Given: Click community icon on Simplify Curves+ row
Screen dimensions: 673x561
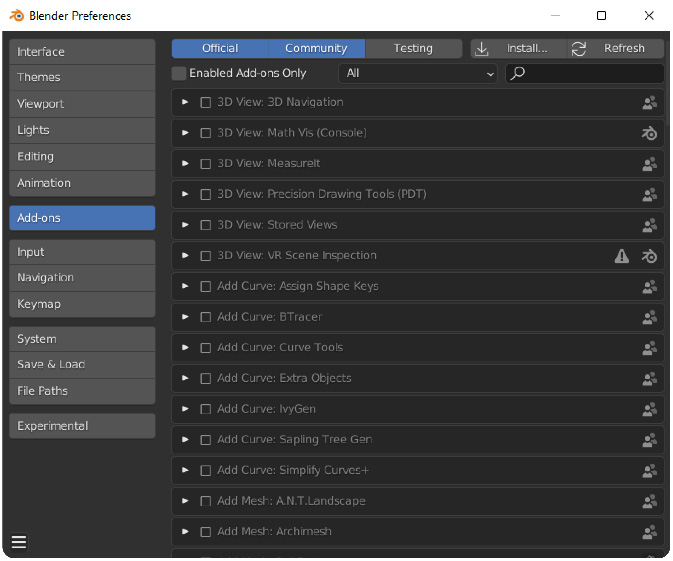Looking at the screenshot, I should point(649,470).
